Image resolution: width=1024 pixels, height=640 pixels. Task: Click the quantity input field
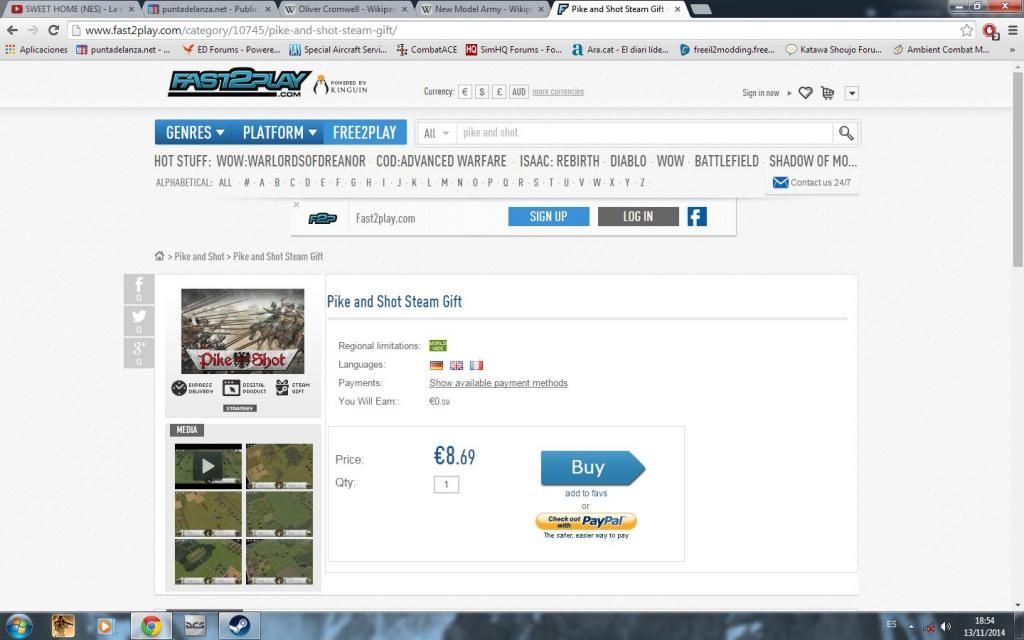point(446,484)
